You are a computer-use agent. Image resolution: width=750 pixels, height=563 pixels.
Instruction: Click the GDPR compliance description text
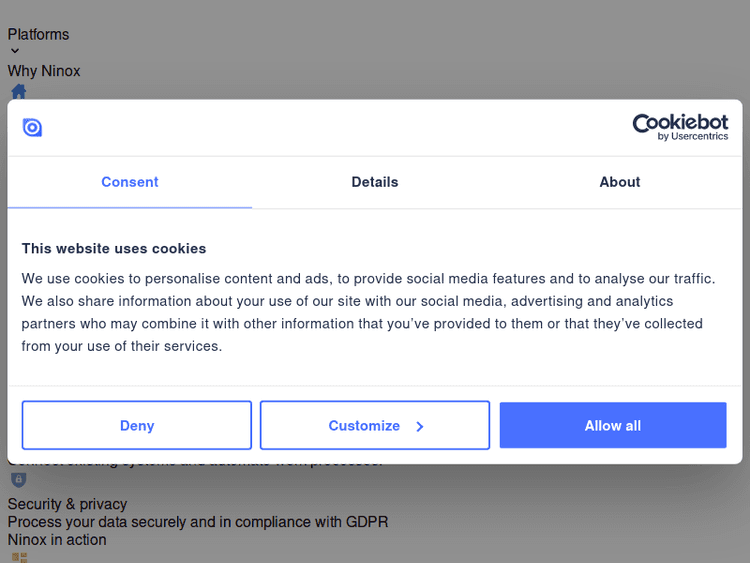coord(198,522)
